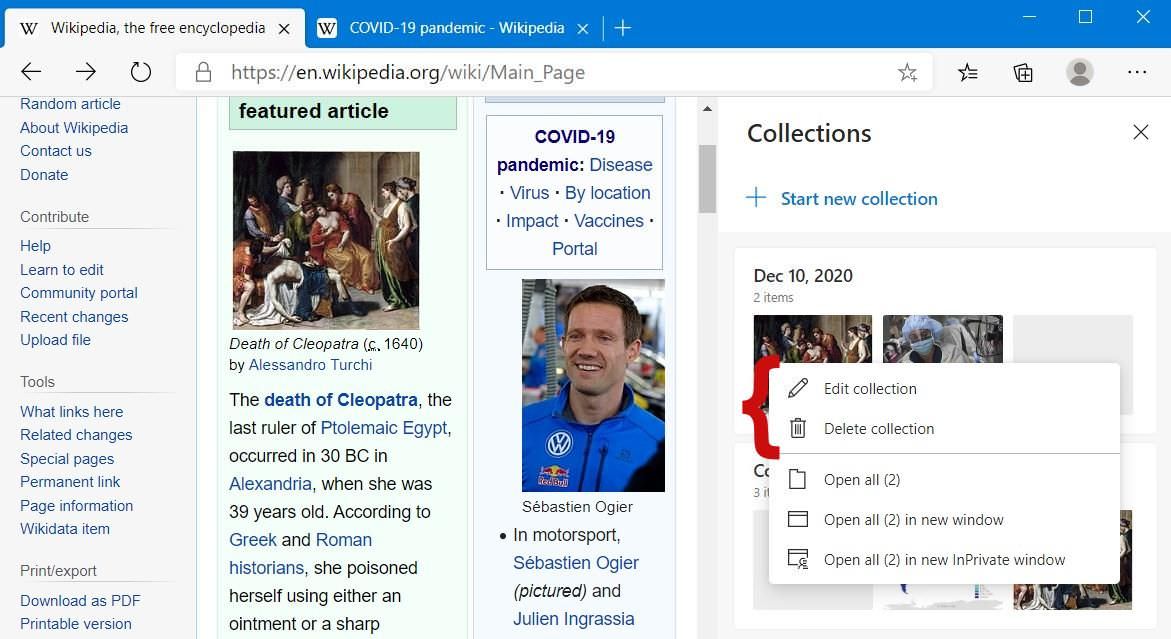Open the Settings and more ellipsis menu
This screenshot has height=639, width=1171.
click(x=1137, y=72)
